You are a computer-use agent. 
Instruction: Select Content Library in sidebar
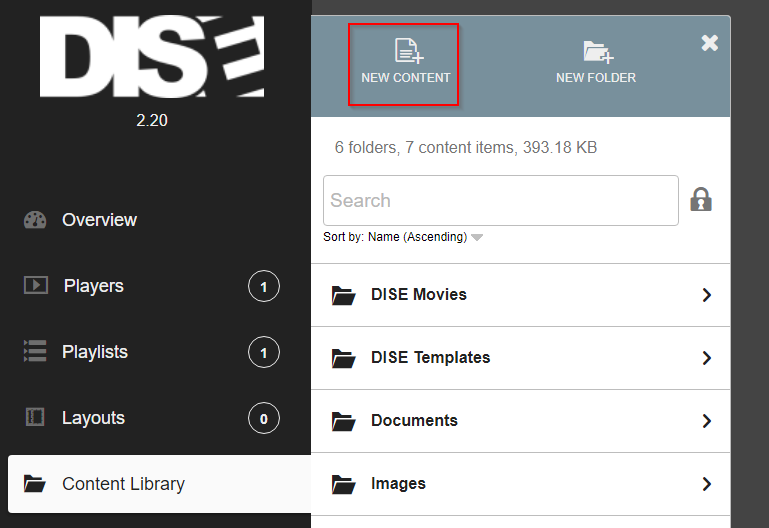[159, 484]
